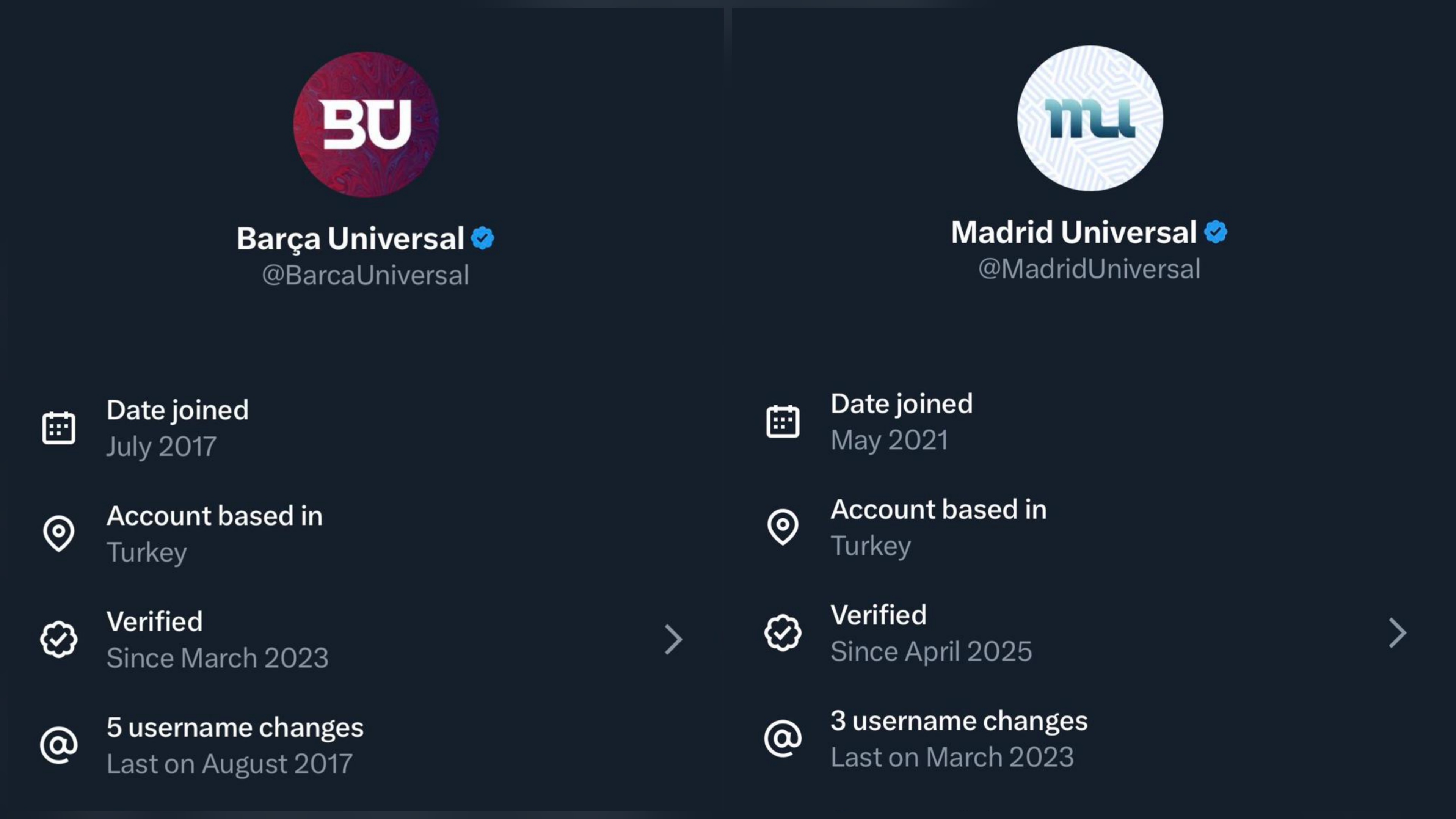Screen dimensions: 1456x819
Task: Select the 3 username changes entry
Action: (959, 738)
